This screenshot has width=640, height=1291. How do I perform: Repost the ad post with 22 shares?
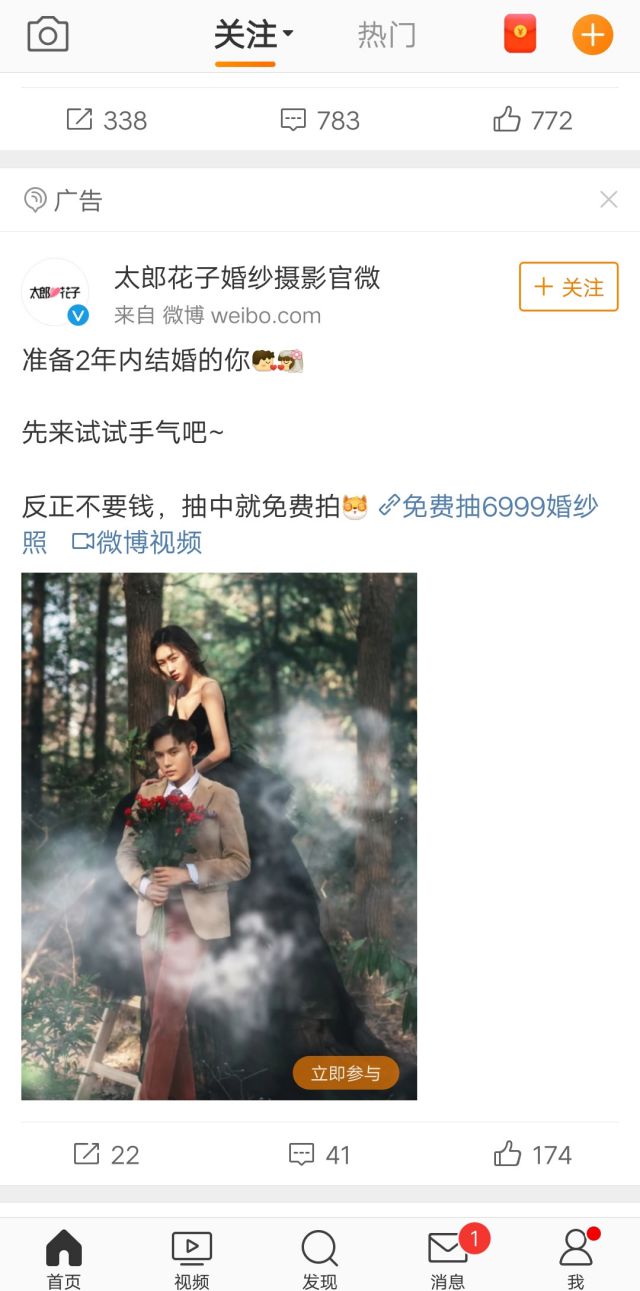pyautogui.click(x=106, y=1155)
